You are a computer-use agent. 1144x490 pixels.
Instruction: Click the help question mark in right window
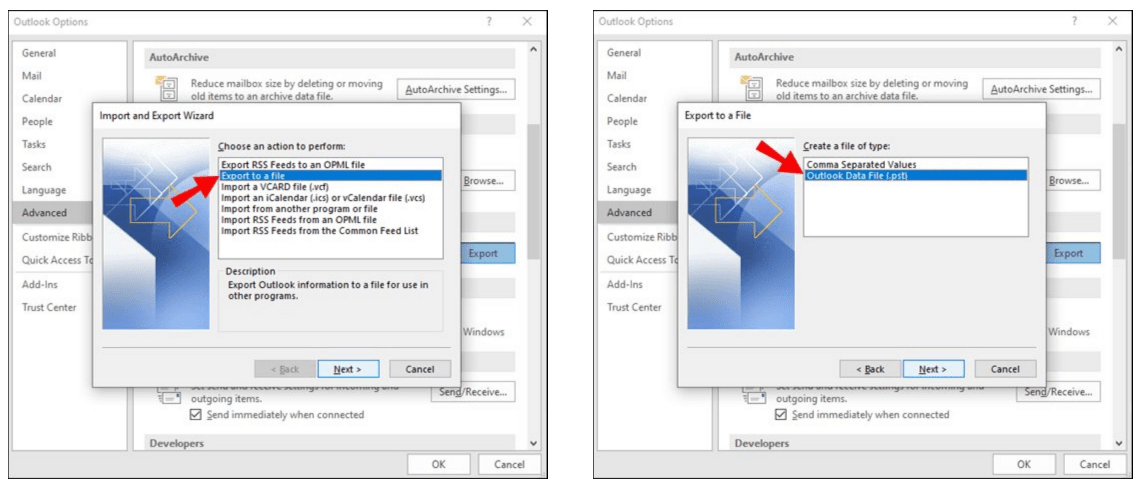pyautogui.click(x=1075, y=22)
